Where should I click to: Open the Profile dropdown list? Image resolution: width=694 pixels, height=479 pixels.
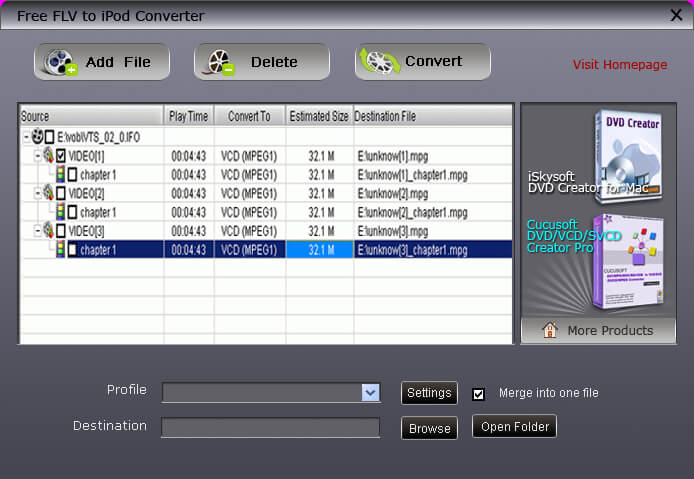point(370,393)
